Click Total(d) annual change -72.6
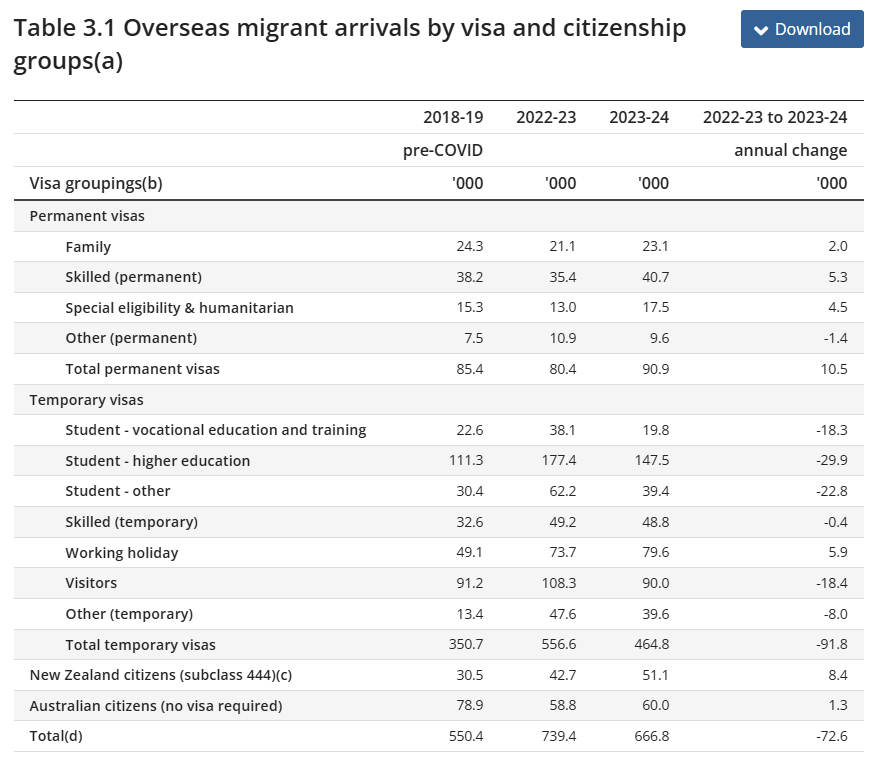Viewport: 876px width, 765px height. click(x=831, y=736)
